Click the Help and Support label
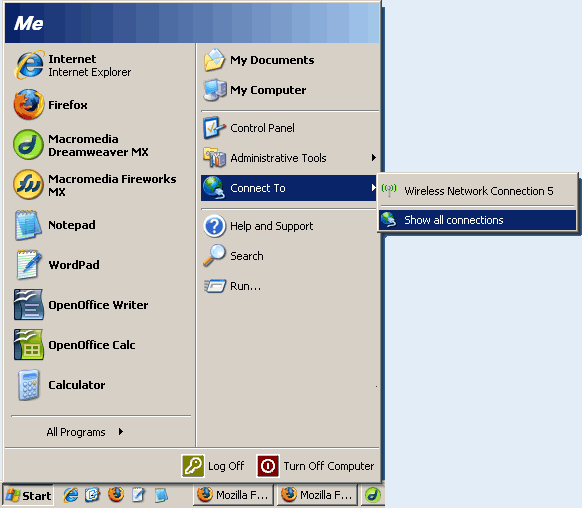 click(x=271, y=226)
